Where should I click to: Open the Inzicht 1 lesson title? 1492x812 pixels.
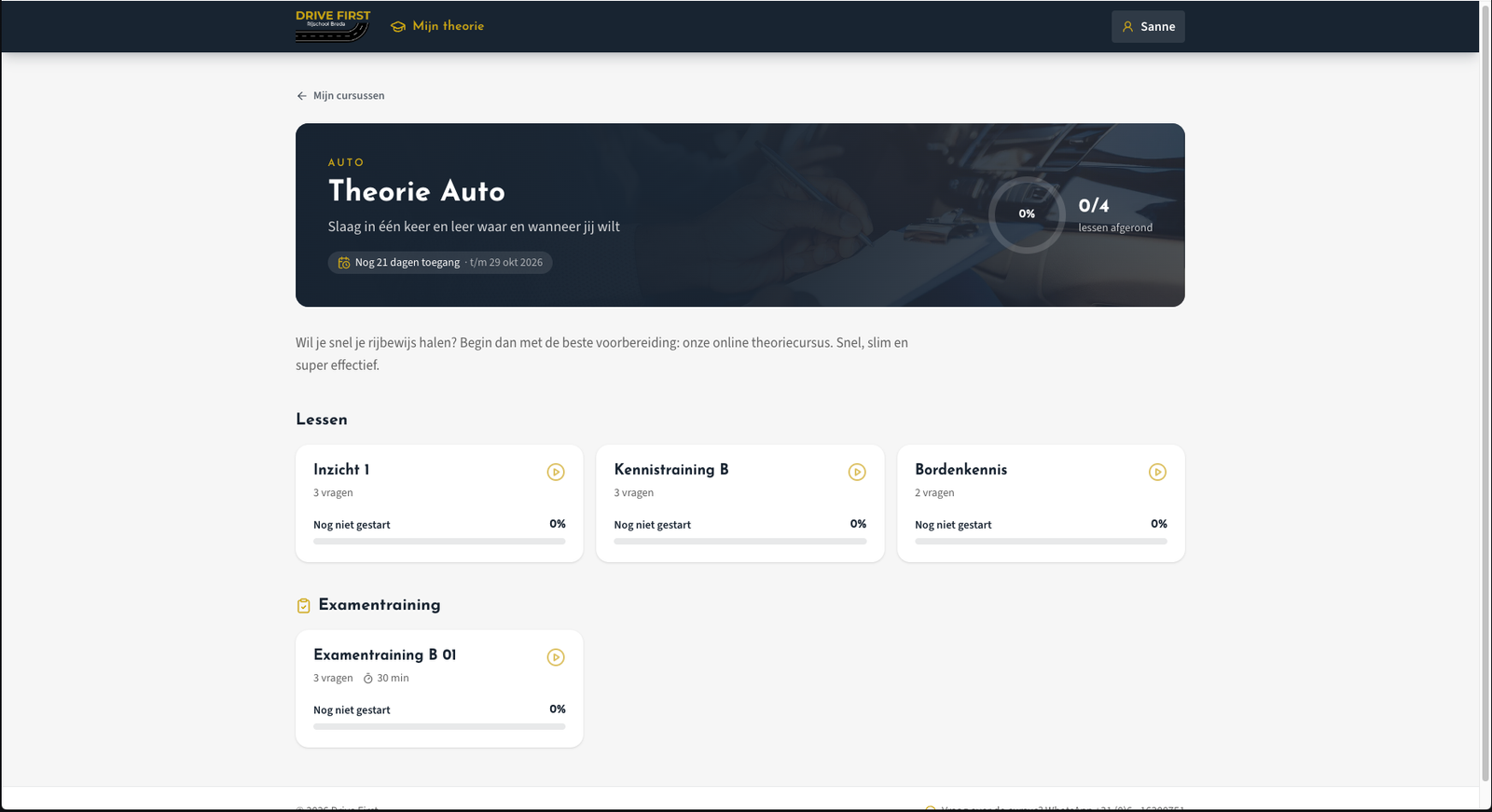341,470
